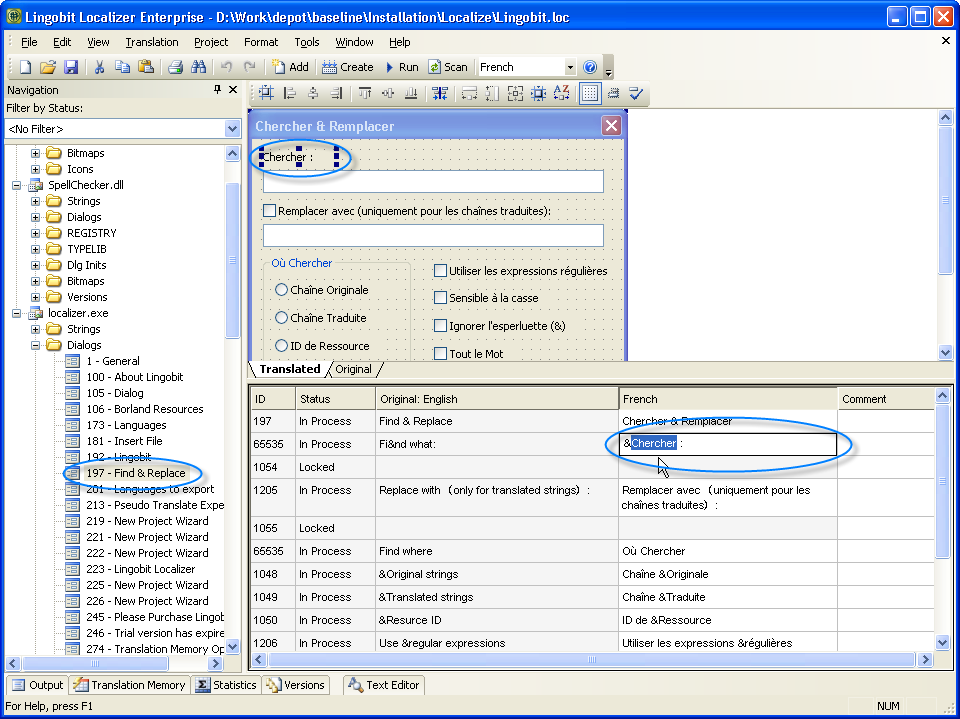Click the Comment column header
This screenshot has width=960, height=719.
(885, 399)
